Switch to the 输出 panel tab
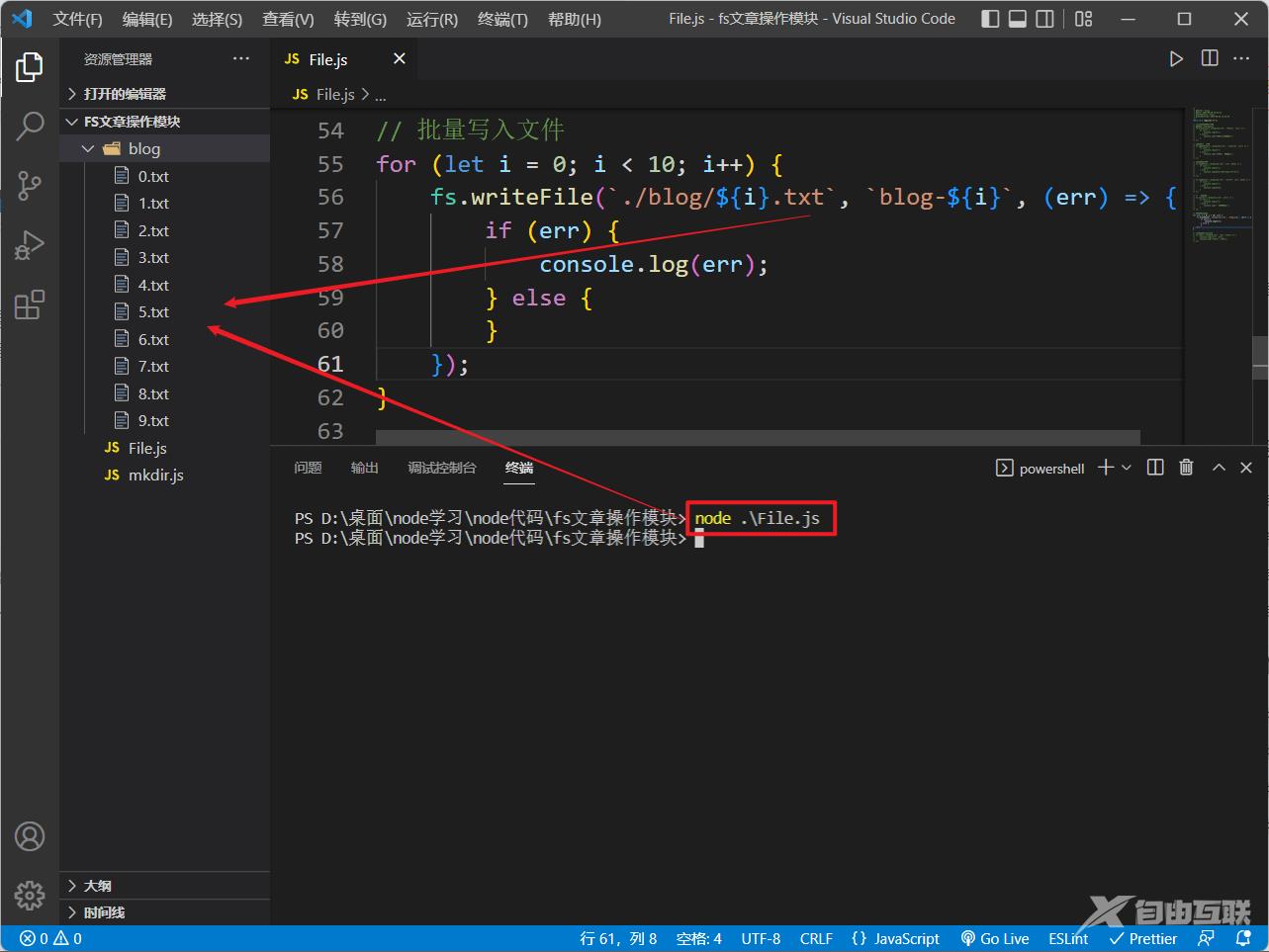 (364, 468)
